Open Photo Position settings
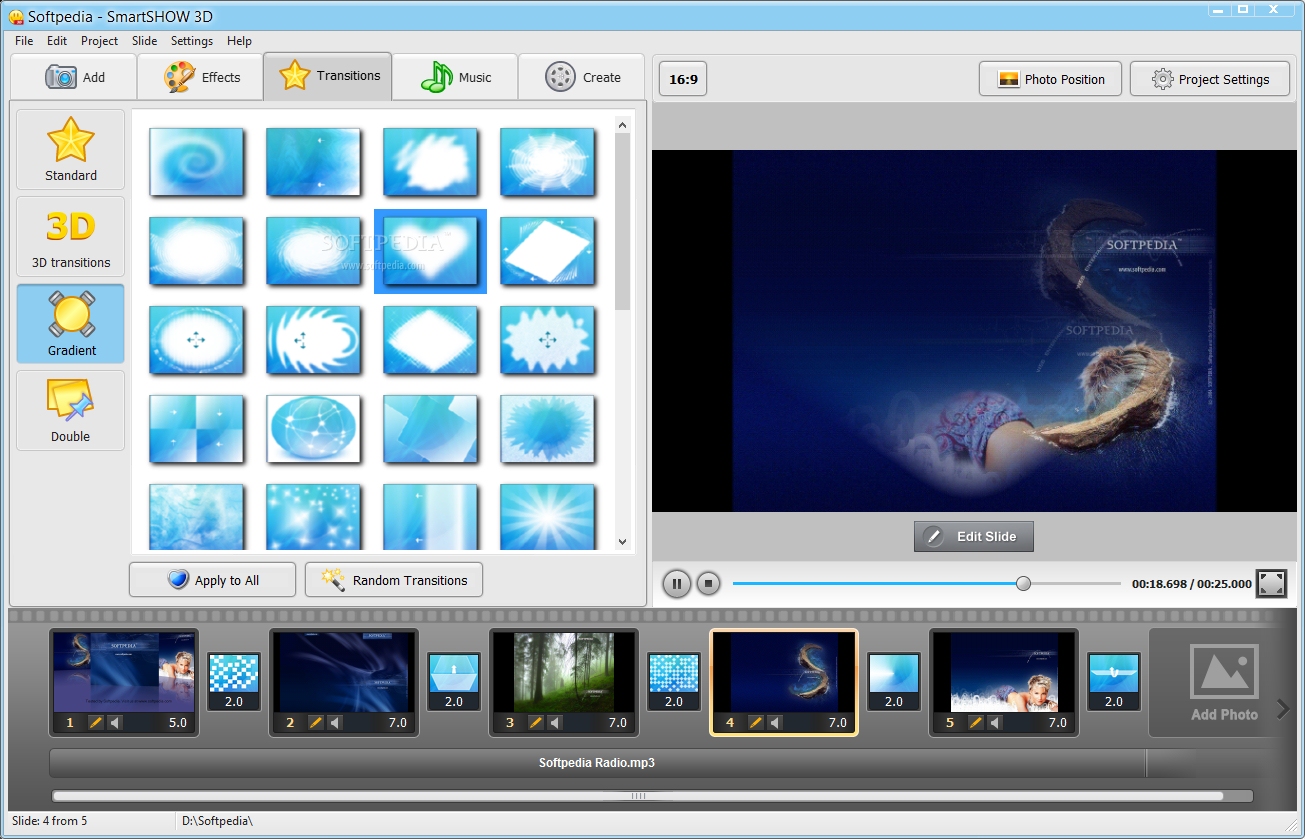 (1050, 79)
